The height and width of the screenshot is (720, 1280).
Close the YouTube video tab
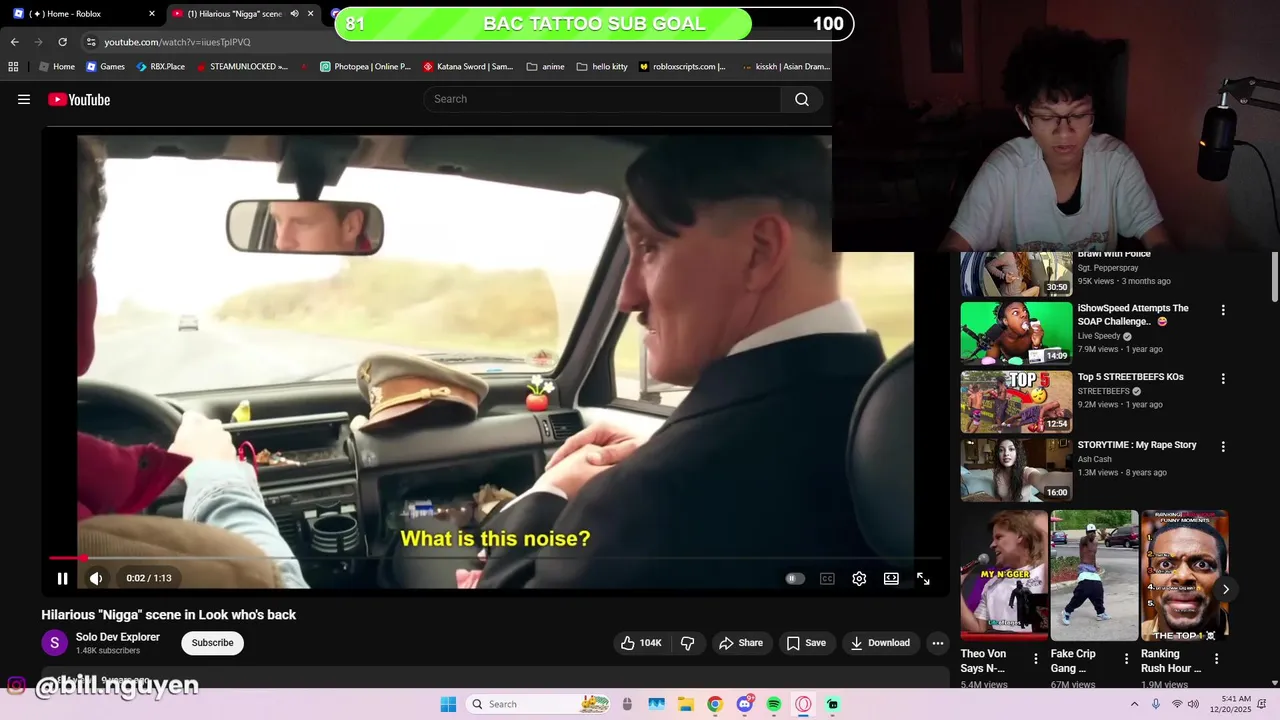(x=311, y=14)
